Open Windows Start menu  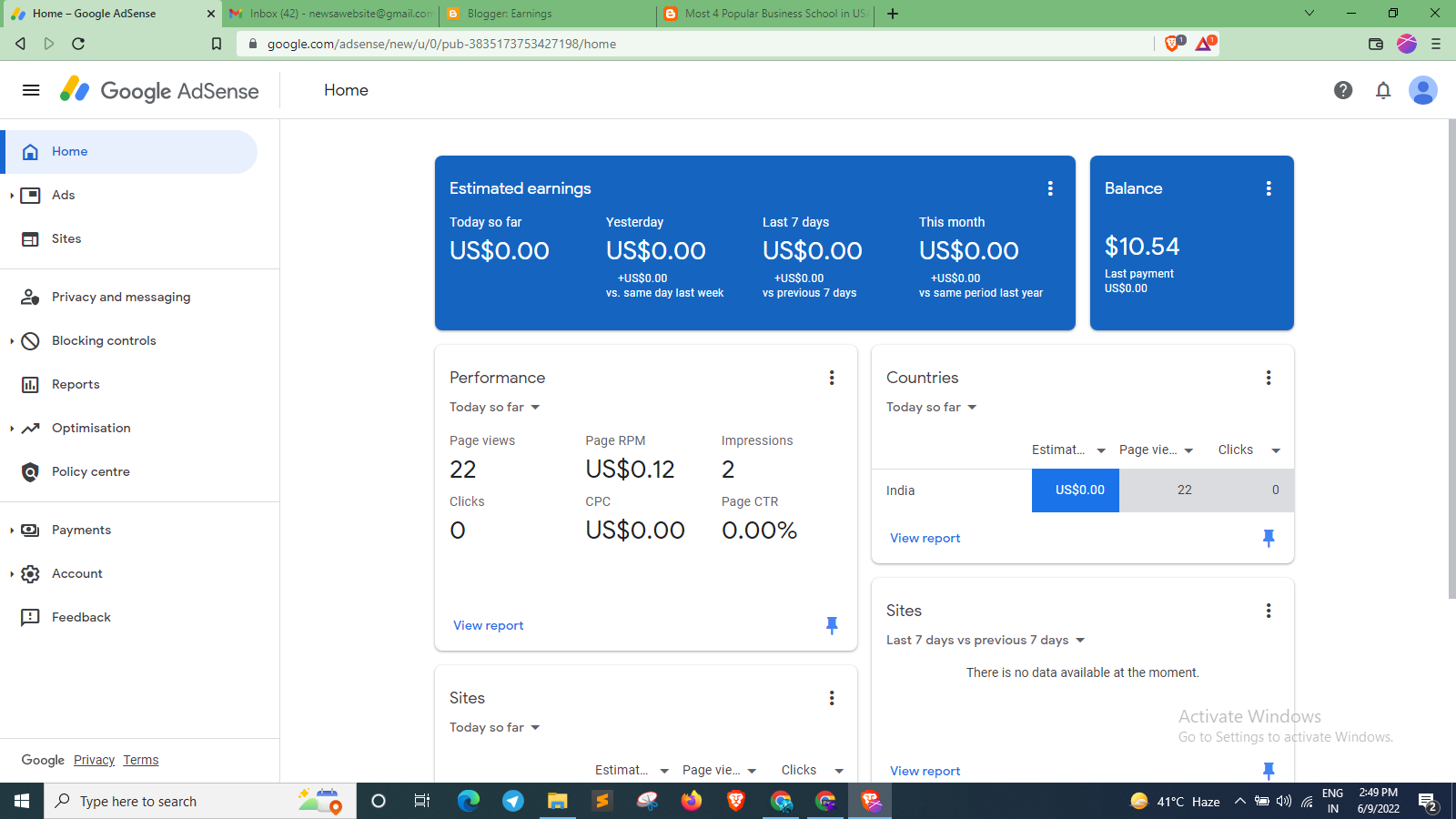point(22,801)
